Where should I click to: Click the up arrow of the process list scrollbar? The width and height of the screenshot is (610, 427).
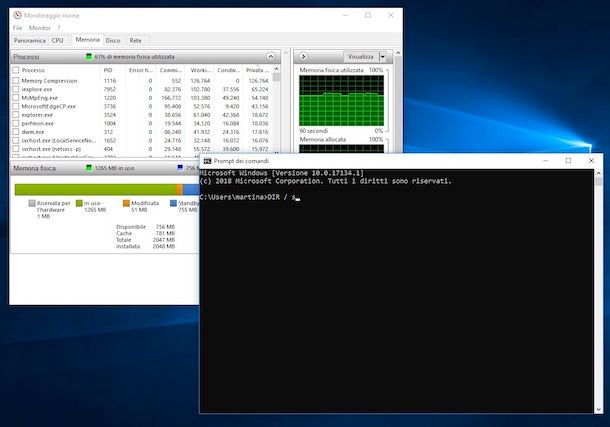click(276, 69)
